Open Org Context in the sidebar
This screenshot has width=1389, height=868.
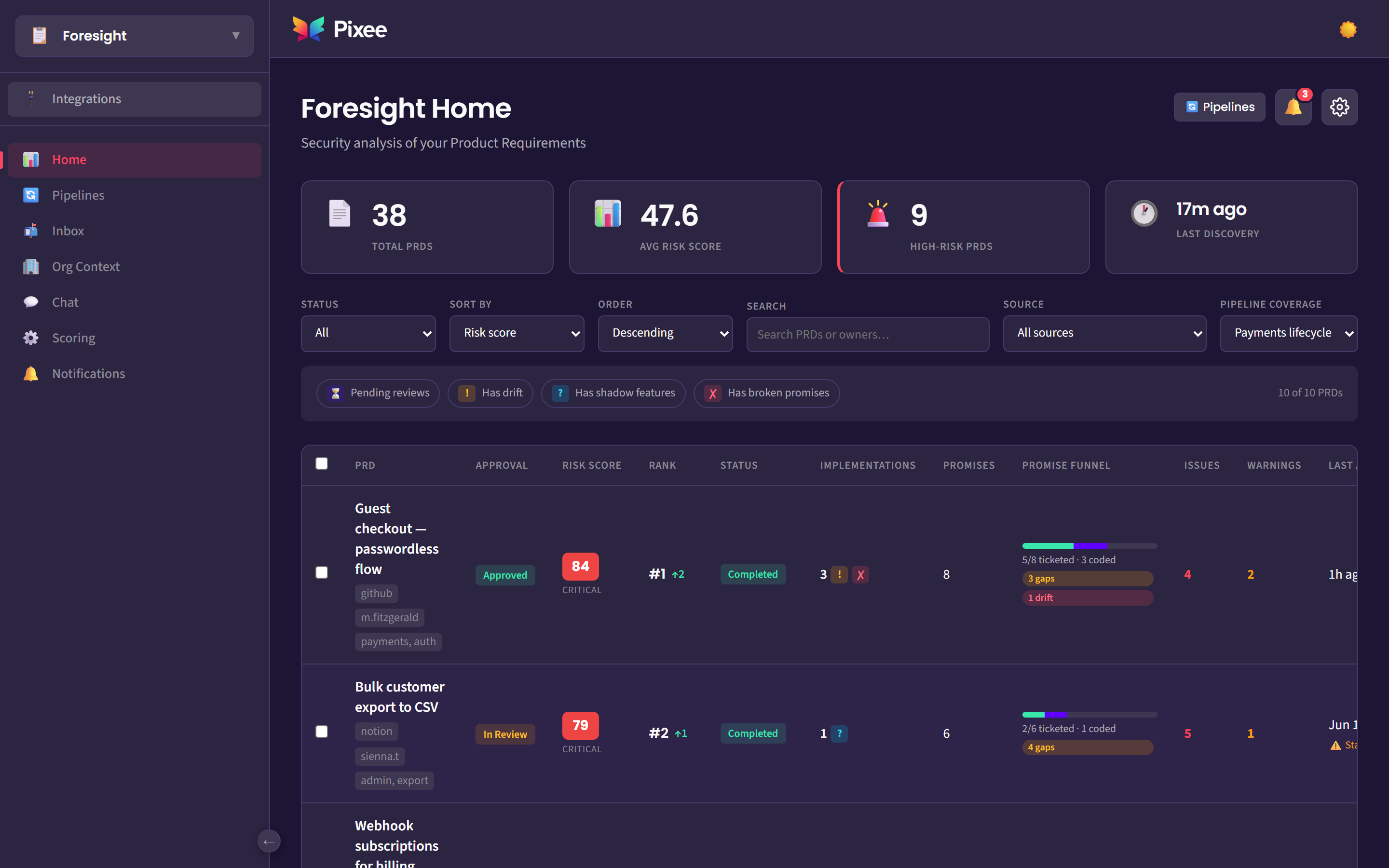[134, 266]
